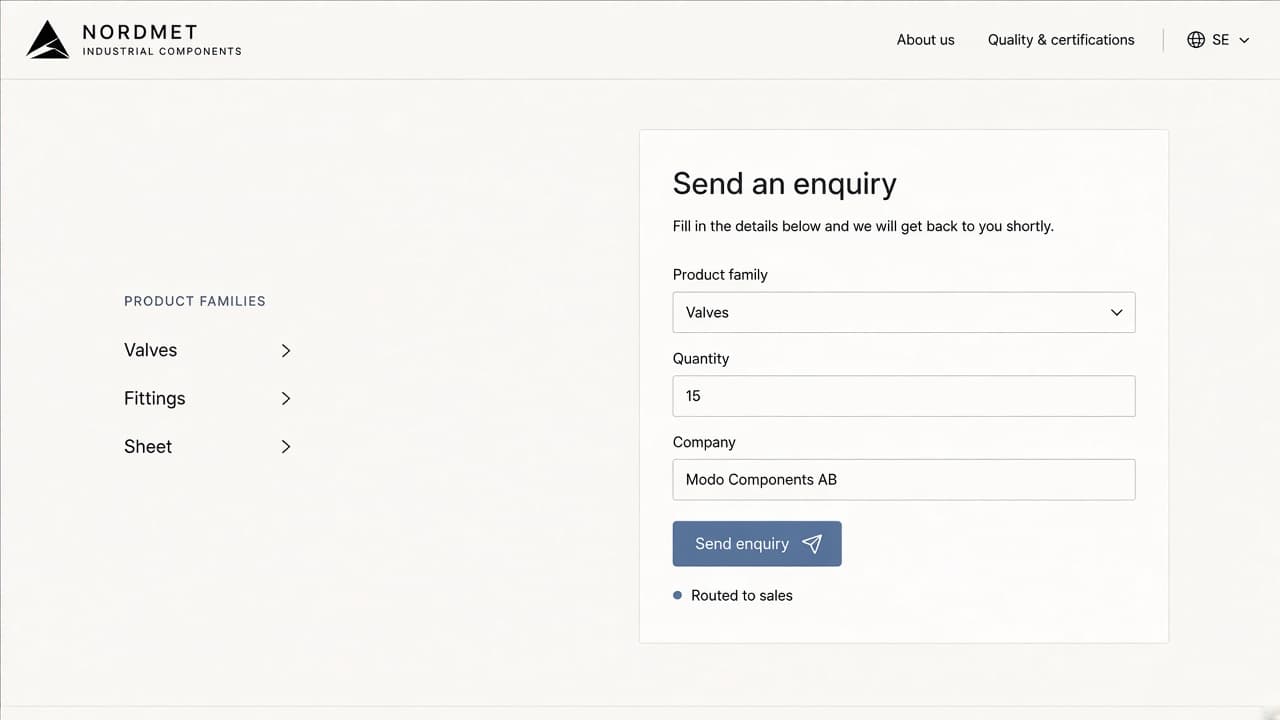Select Sheet in product families list
Screen dimensions: 1280x720
pos(148,446)
